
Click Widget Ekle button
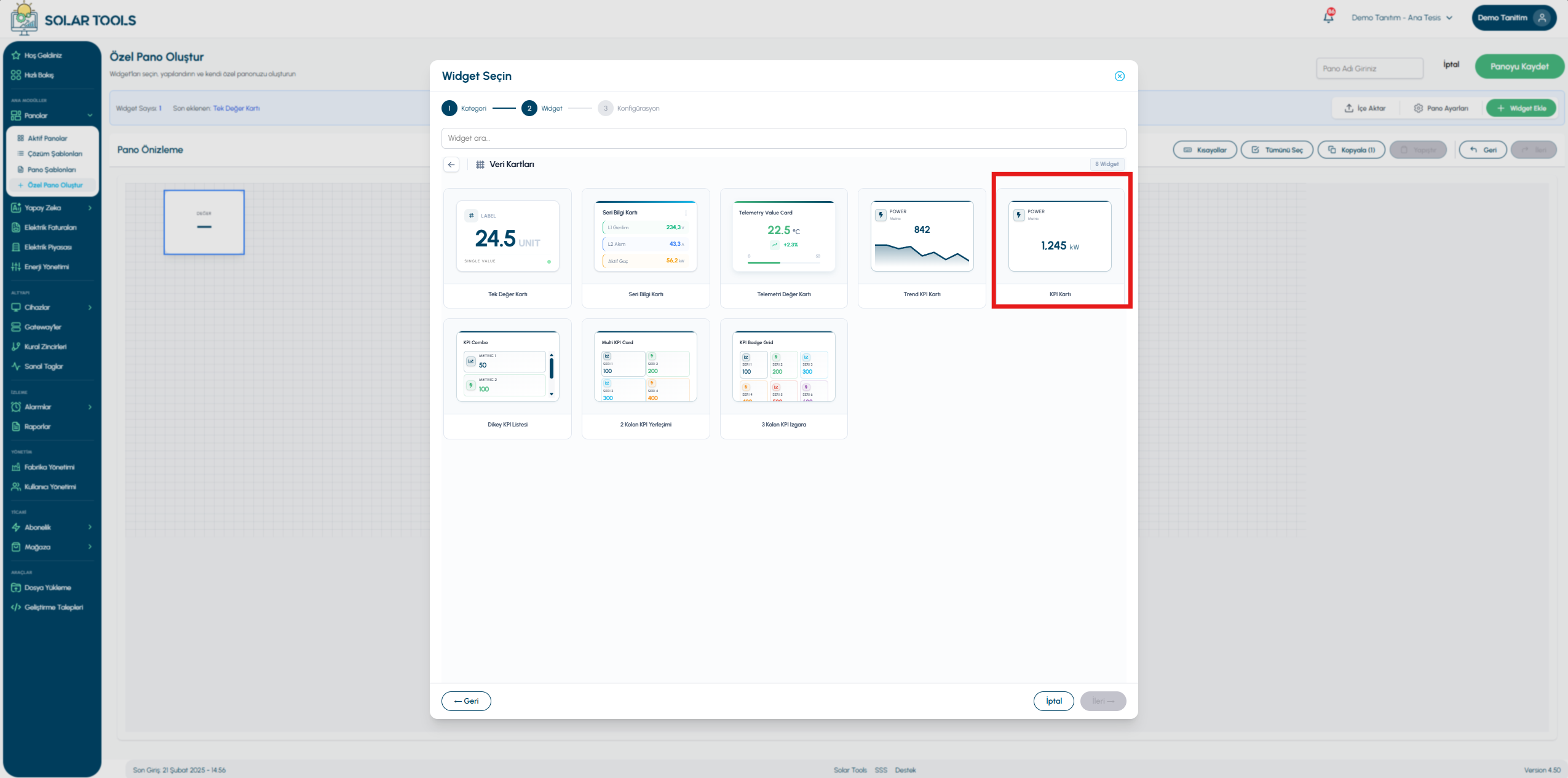pos(1521,108)
